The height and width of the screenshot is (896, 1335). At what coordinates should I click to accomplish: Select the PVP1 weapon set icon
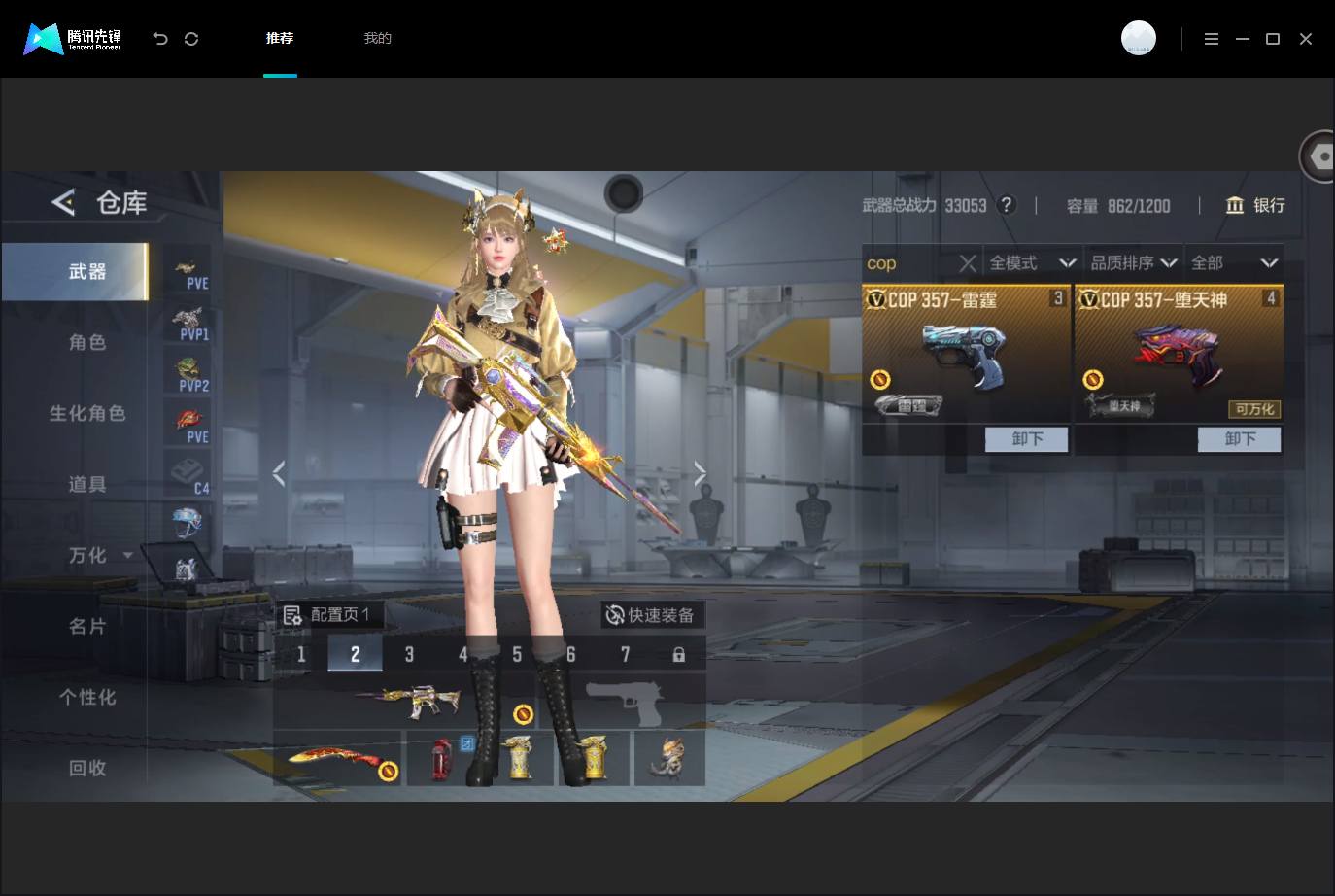coord(188,323)
